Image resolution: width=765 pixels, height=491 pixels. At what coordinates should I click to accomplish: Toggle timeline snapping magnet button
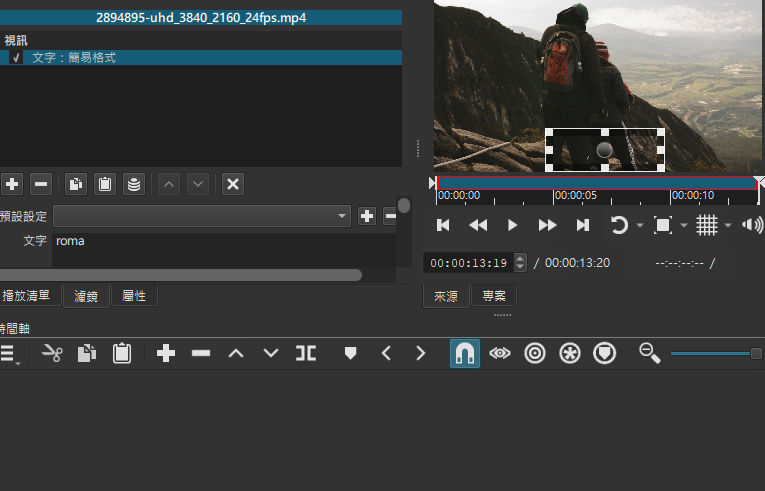tap(464, 353)
